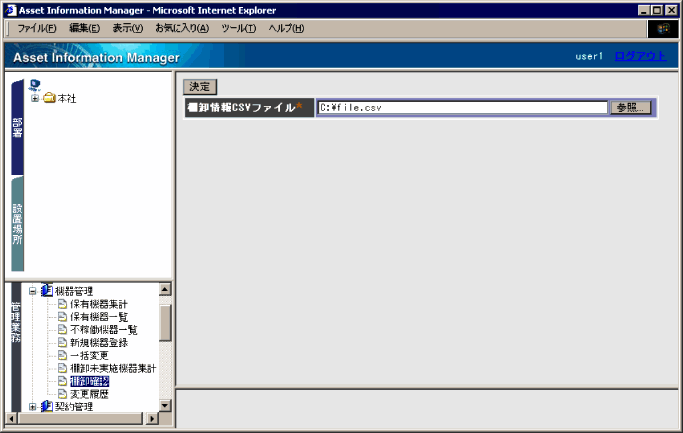Switch to the 部署 vertical tab
Screen dimensions: 683x433
point(17,127)
